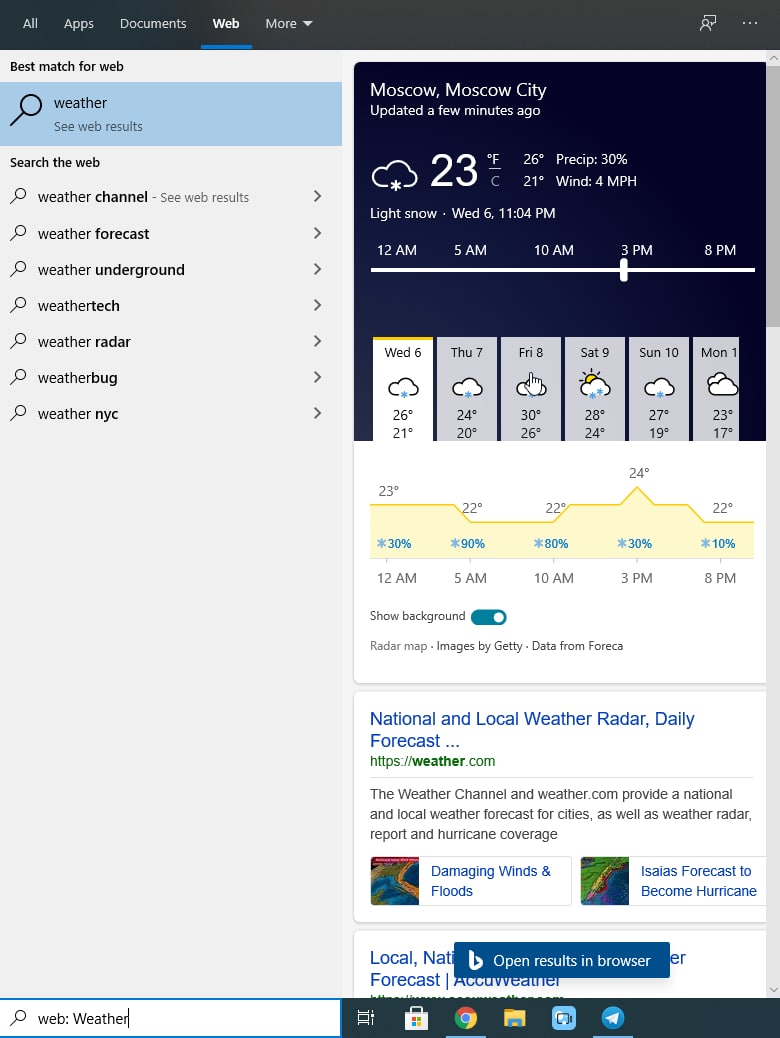Select the Web tab
The width and height of the screenshot is (780, 1038).
coord(226,24)
